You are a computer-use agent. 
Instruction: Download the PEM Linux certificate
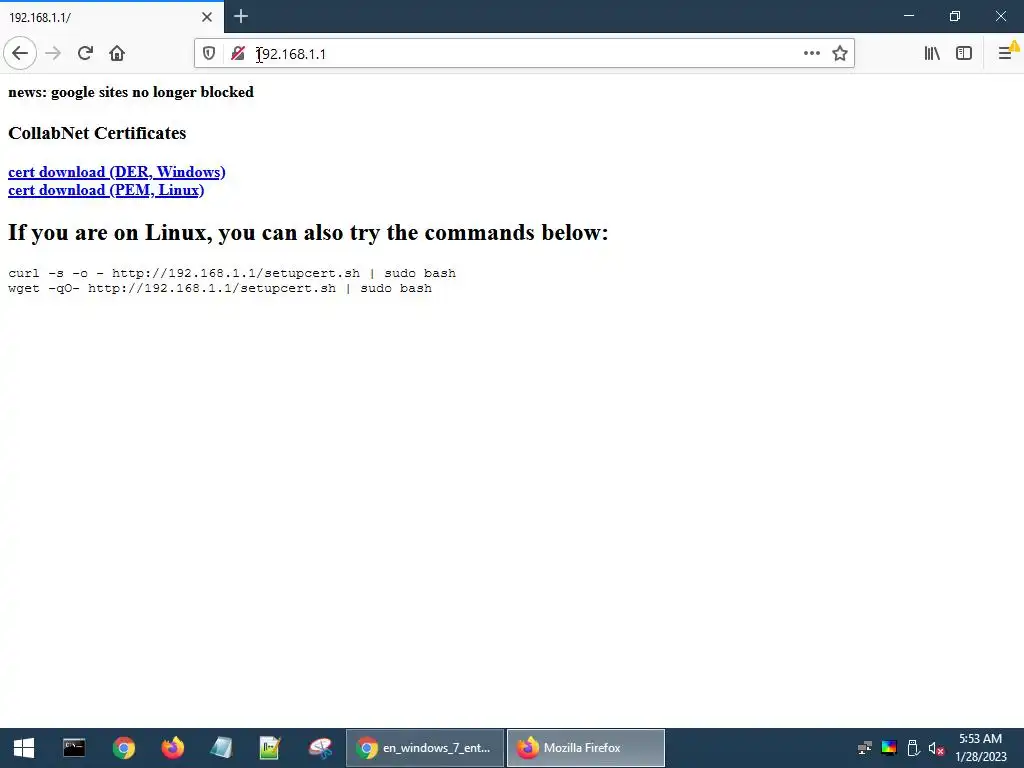pos(106,190)
